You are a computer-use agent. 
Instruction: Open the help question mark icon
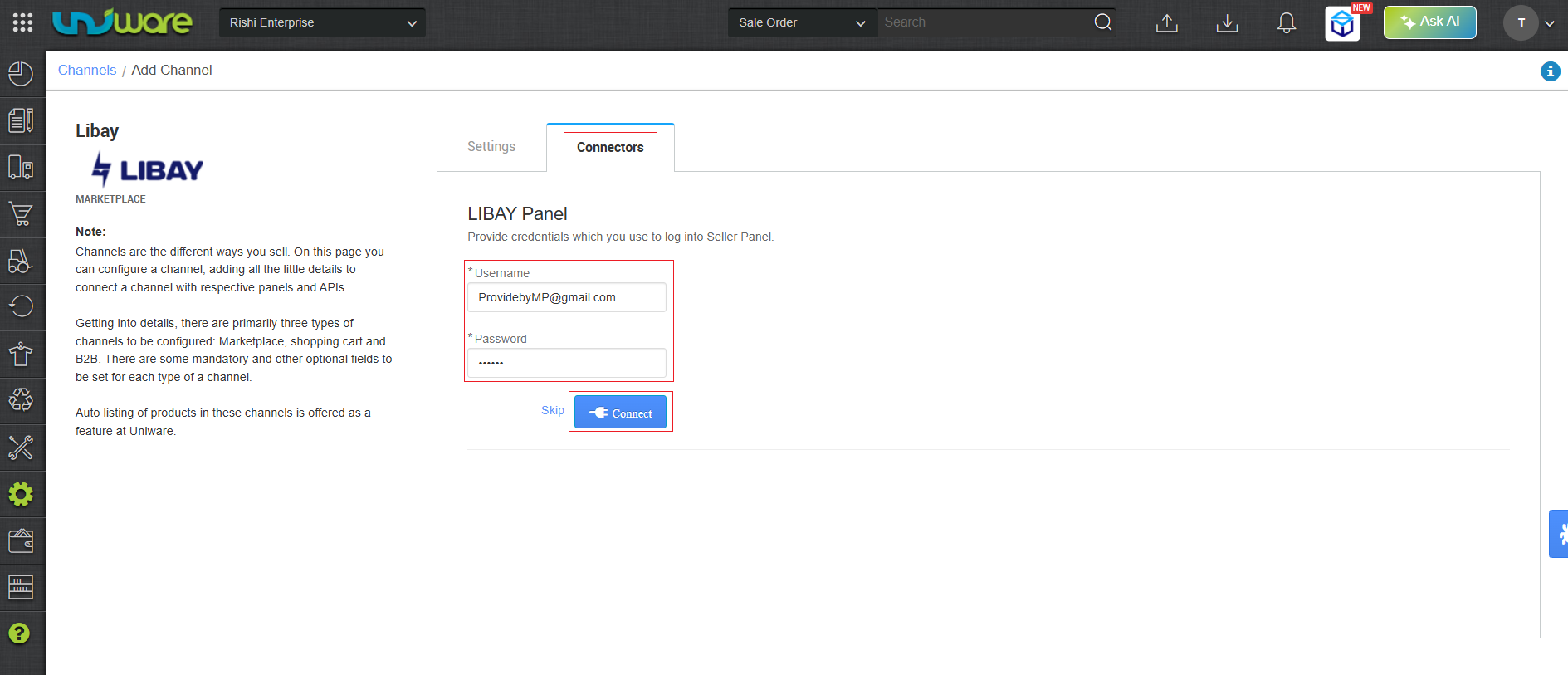[x=19, y=633]
